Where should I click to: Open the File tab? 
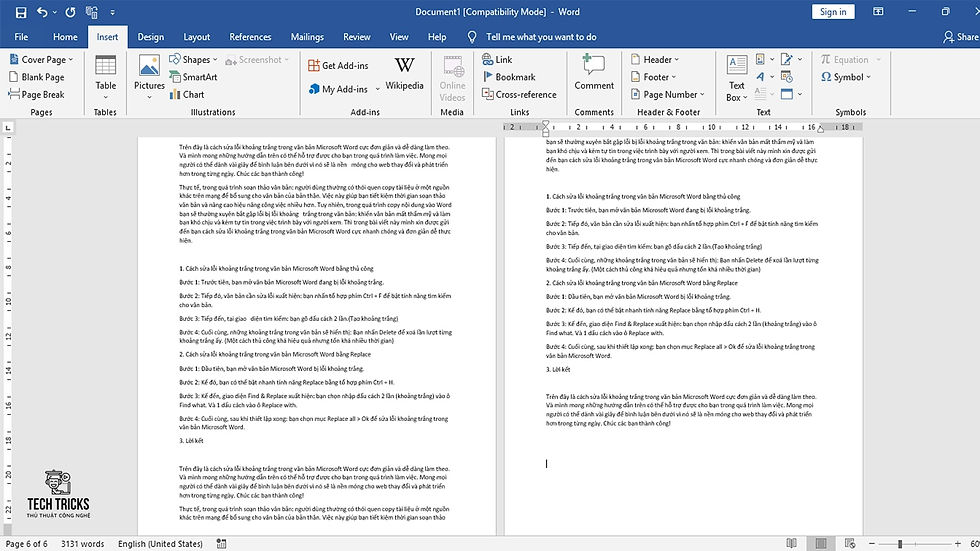(x=21, y=37)
